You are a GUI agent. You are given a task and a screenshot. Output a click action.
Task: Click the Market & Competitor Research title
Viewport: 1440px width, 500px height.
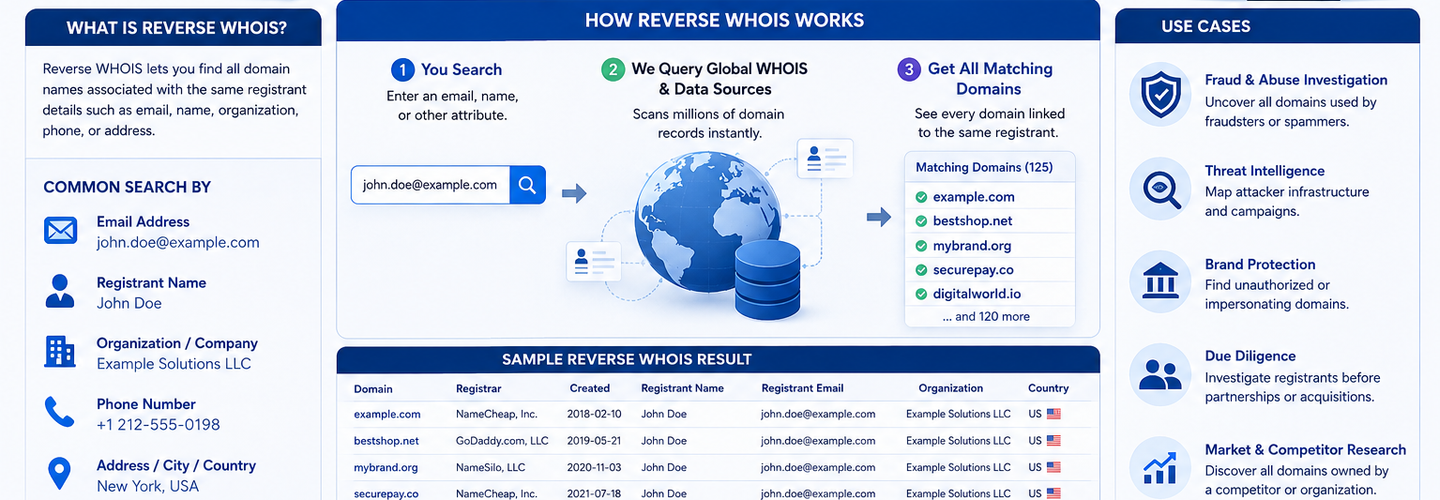point(1305,450)
